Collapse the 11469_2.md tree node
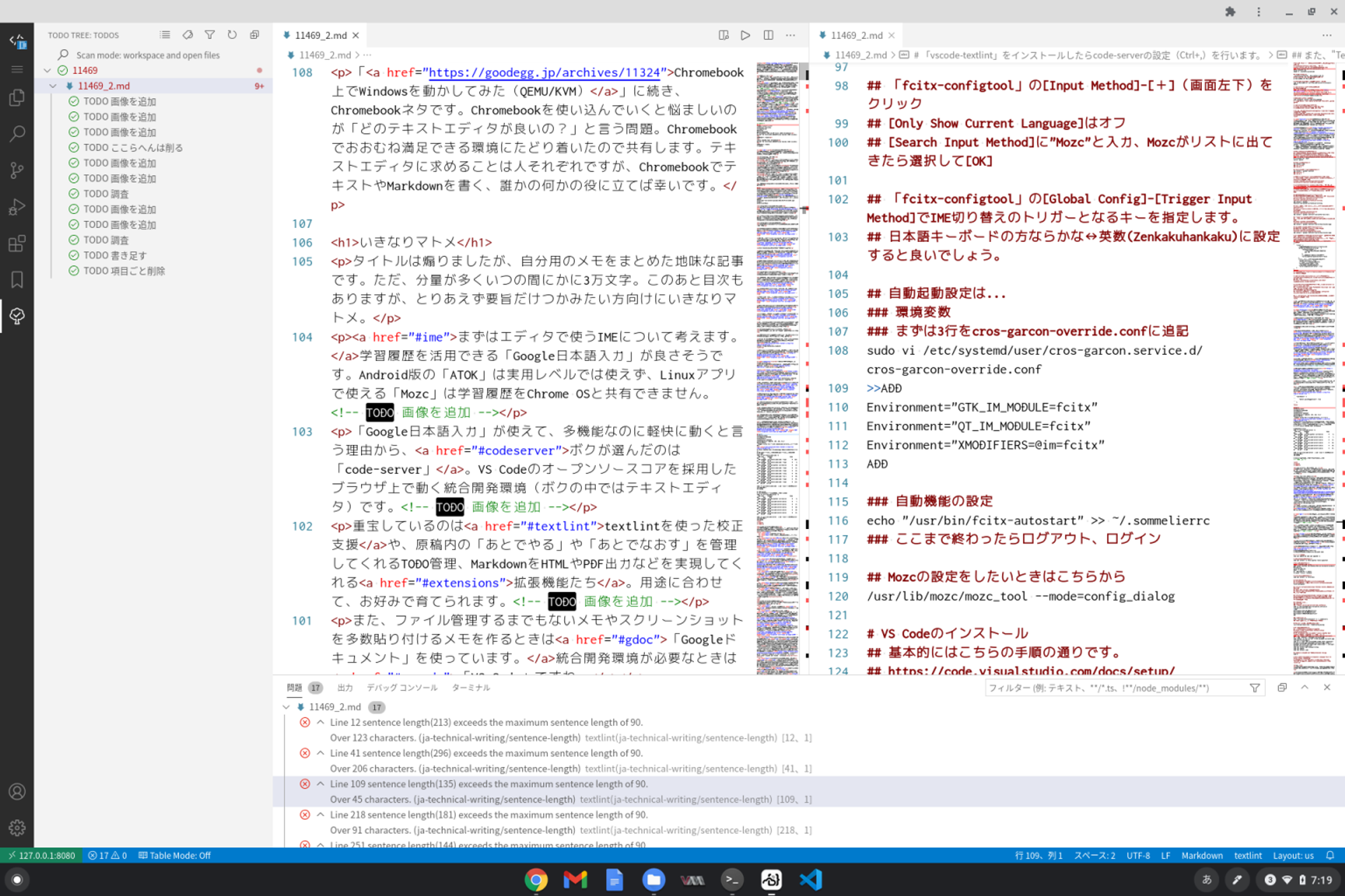 pos(53,86)
